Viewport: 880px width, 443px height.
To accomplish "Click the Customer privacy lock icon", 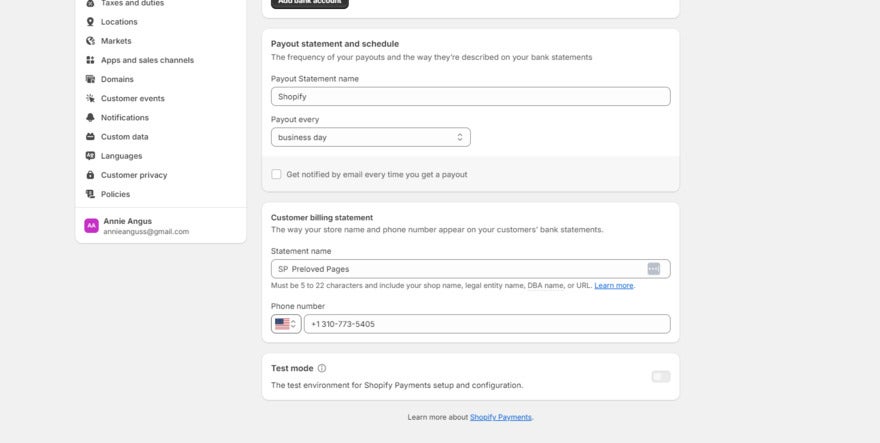I will (x=90, y=175).
